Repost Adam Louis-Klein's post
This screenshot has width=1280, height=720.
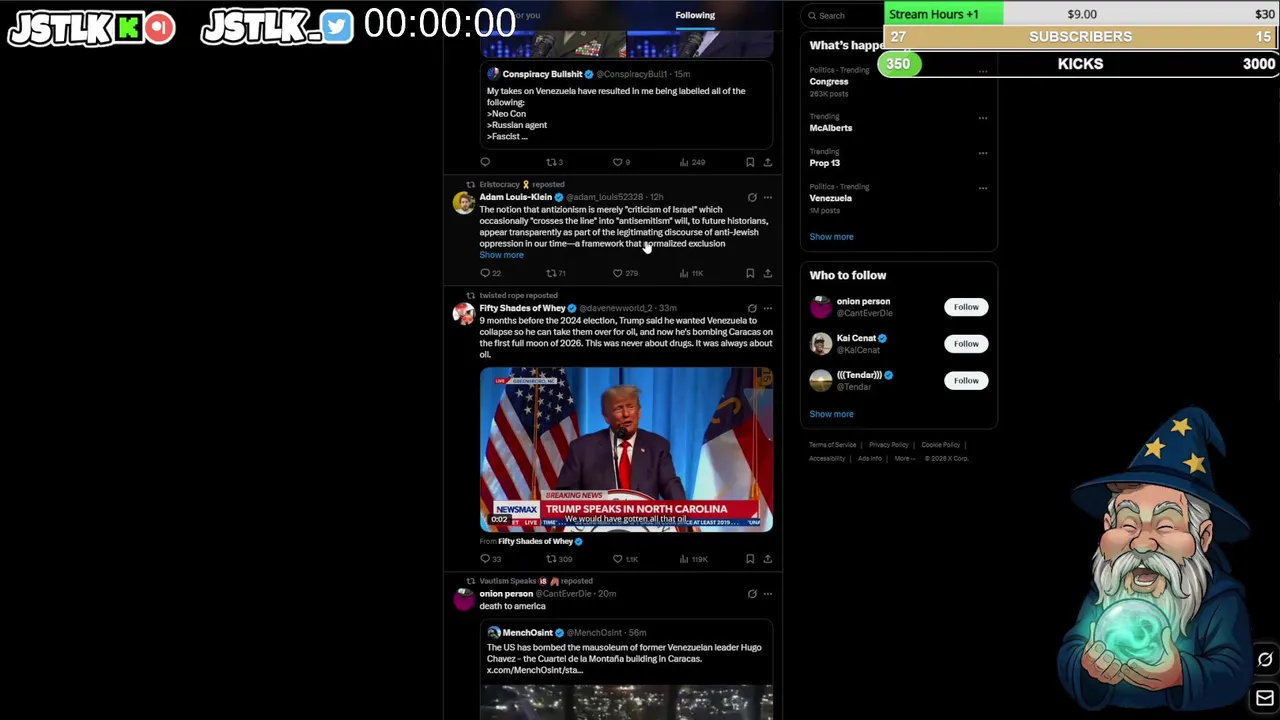pos(555,273)
